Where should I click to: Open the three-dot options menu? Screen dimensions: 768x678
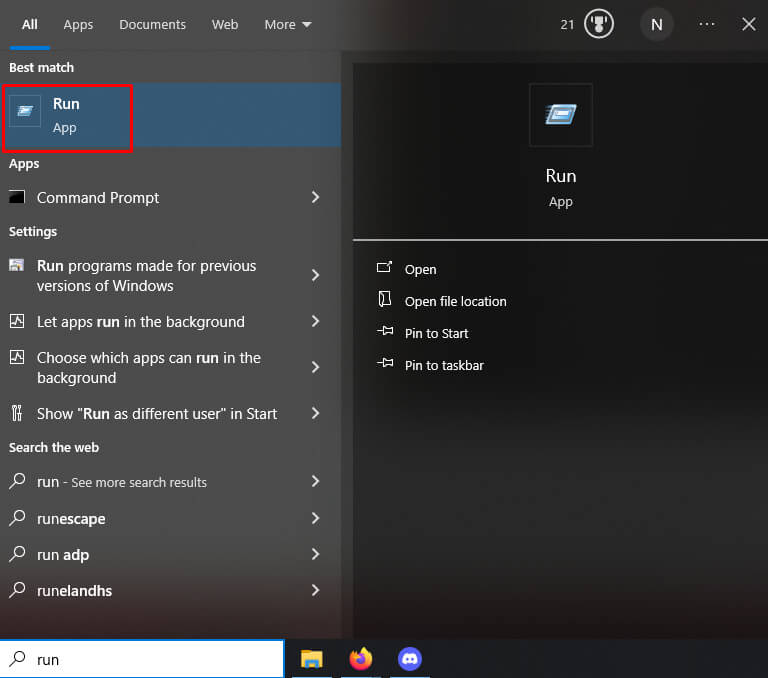(707, 24)
